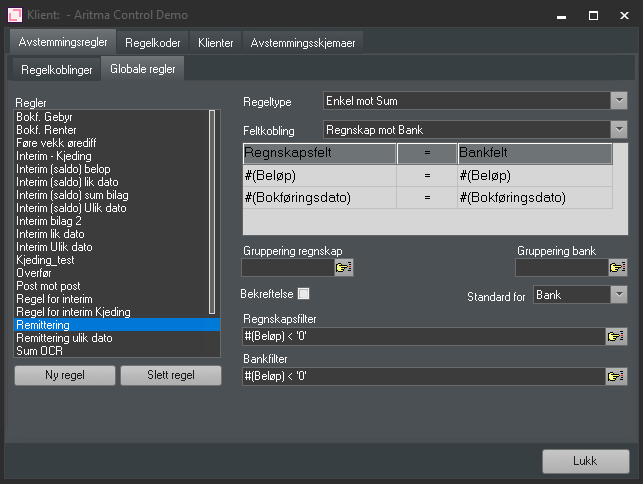Open the Klienter tab
This screenshot has height=484, width=643.
(215, 43)
